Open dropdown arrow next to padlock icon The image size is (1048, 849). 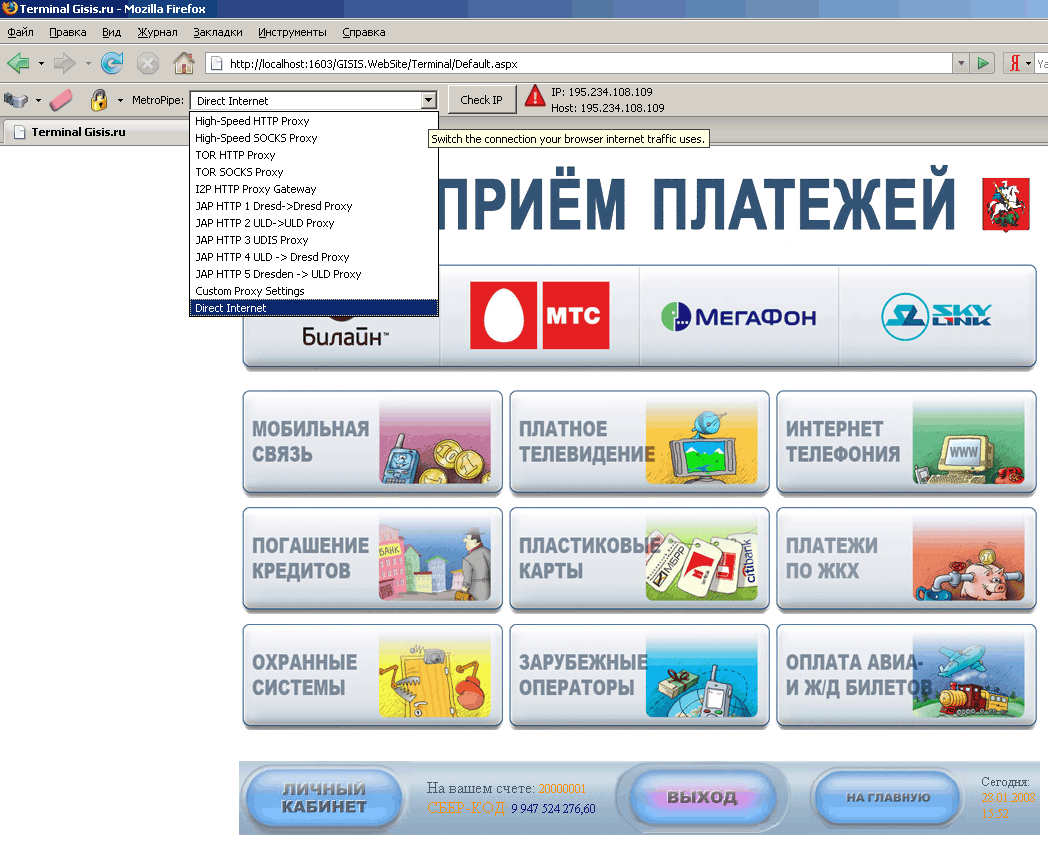coord(120,100)
